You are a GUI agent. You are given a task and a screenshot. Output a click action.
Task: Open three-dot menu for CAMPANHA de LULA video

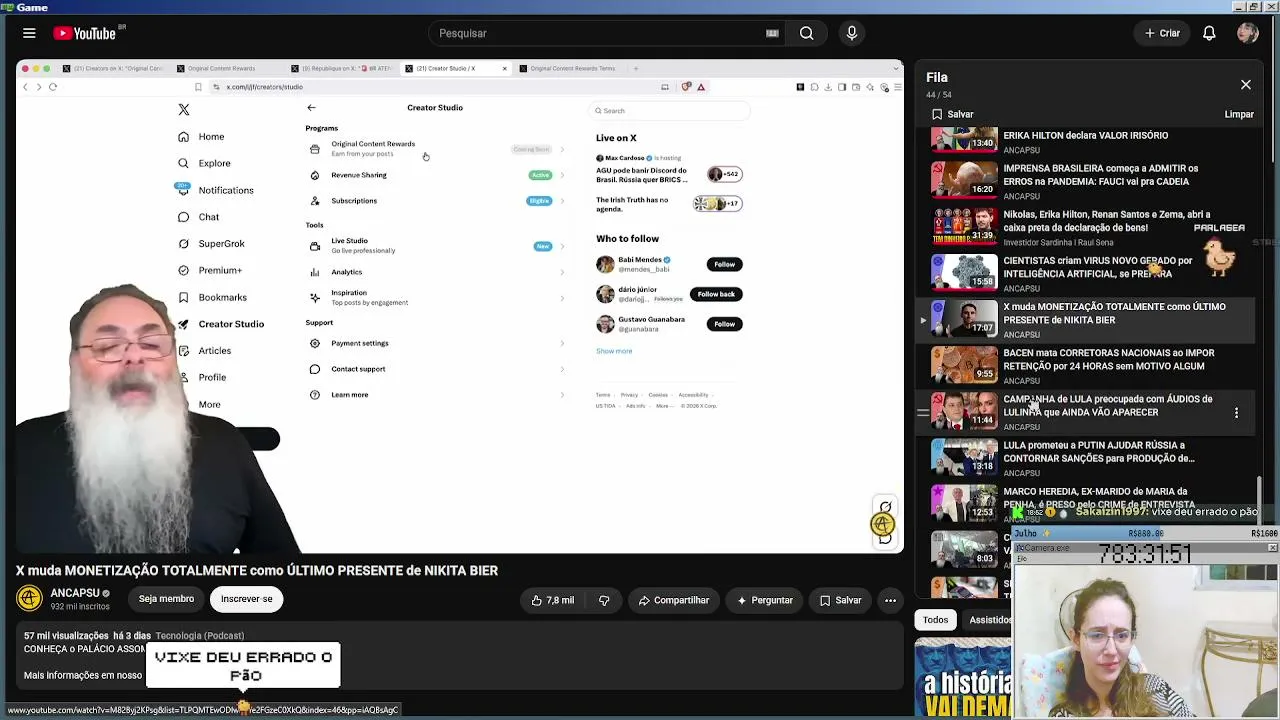(x=1236, y=412)
